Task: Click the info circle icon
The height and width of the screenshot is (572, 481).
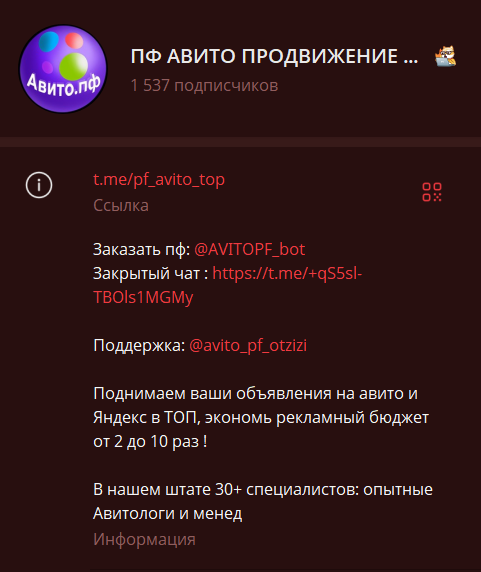Action: coord(39,185)
